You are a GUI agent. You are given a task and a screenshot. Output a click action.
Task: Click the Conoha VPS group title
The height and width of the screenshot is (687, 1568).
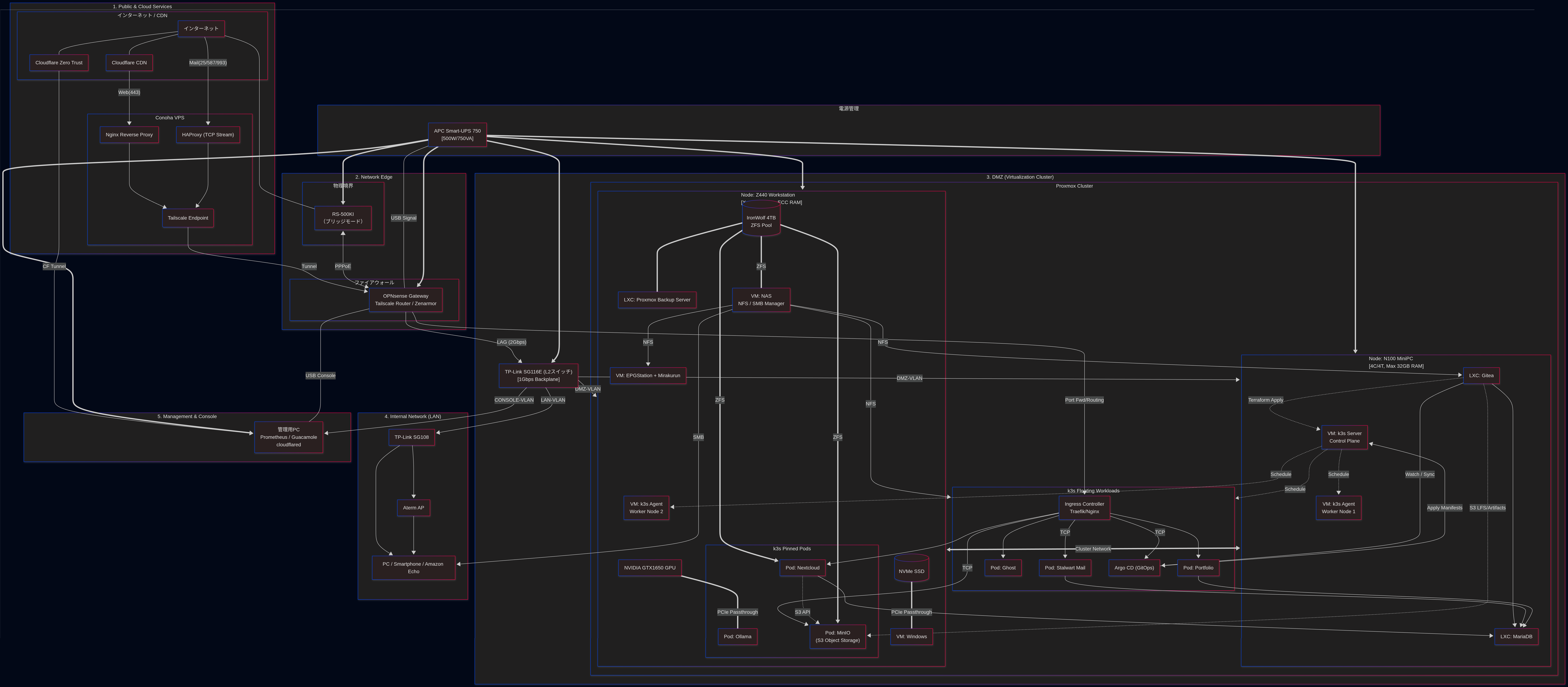pos(170,118)
